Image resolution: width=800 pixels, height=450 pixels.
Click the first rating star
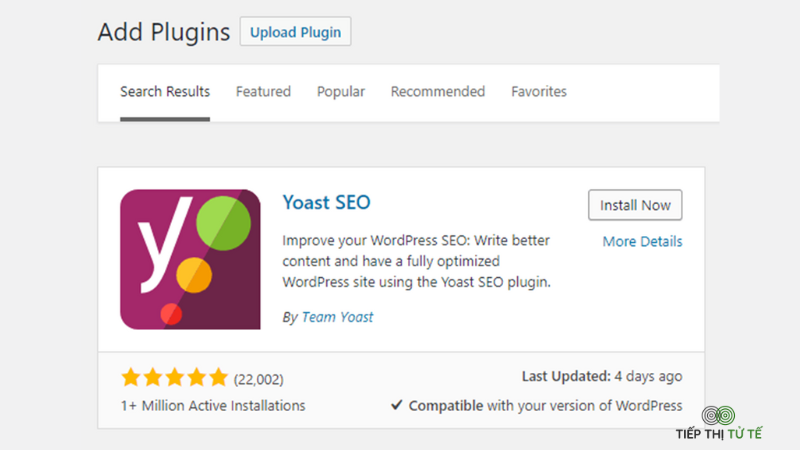tap(131, 378)
